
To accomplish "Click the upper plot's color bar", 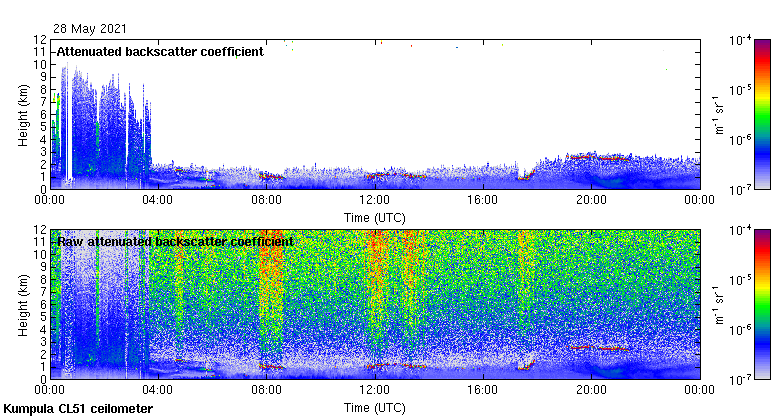I will (763, 114).
